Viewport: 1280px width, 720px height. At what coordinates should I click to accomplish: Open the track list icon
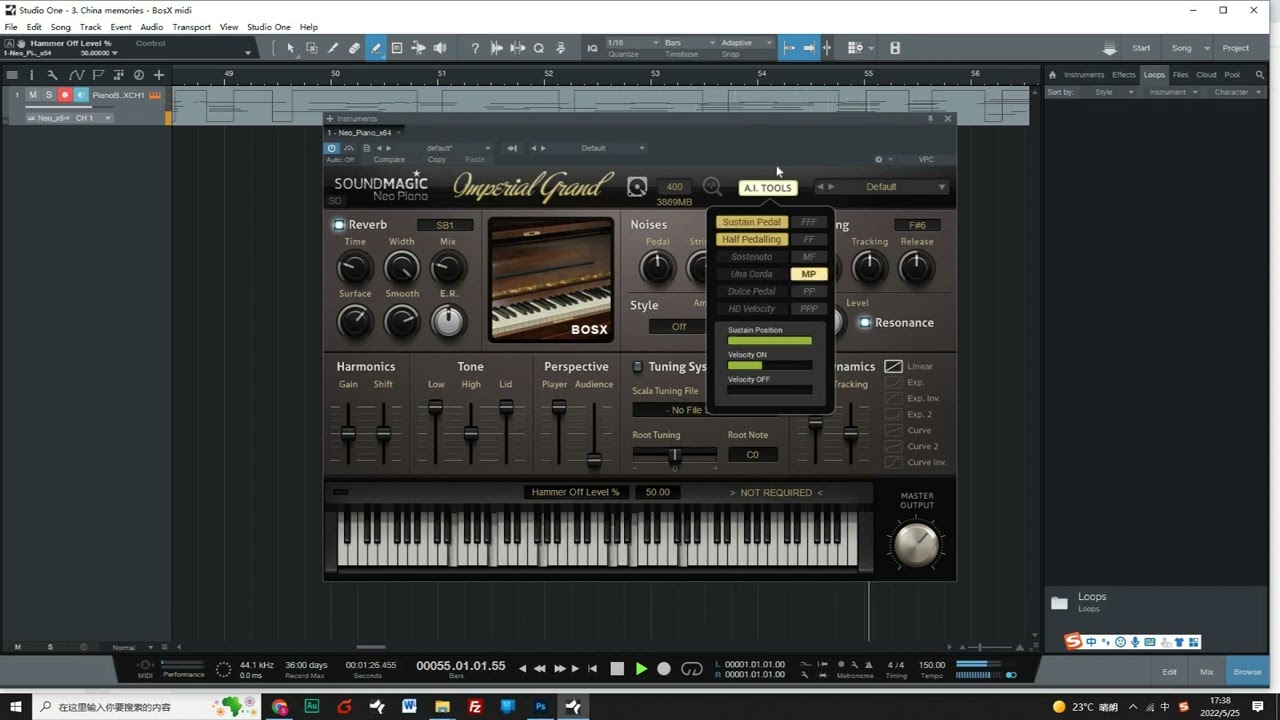coord(12,75)
